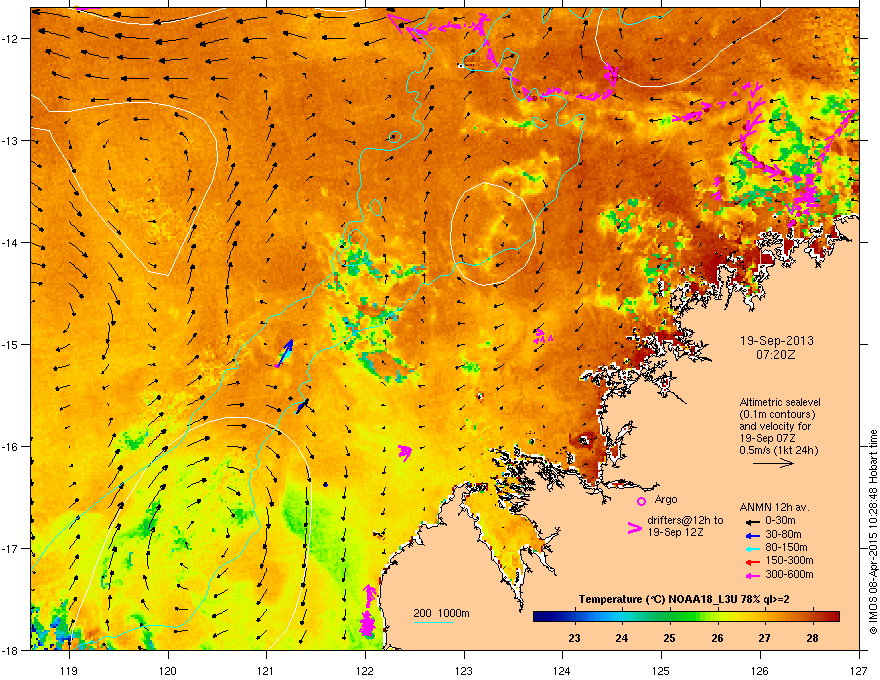Click longitude axis label 119
The height and width of the screenshot is (680, 880).
click(x=69, y=670)
